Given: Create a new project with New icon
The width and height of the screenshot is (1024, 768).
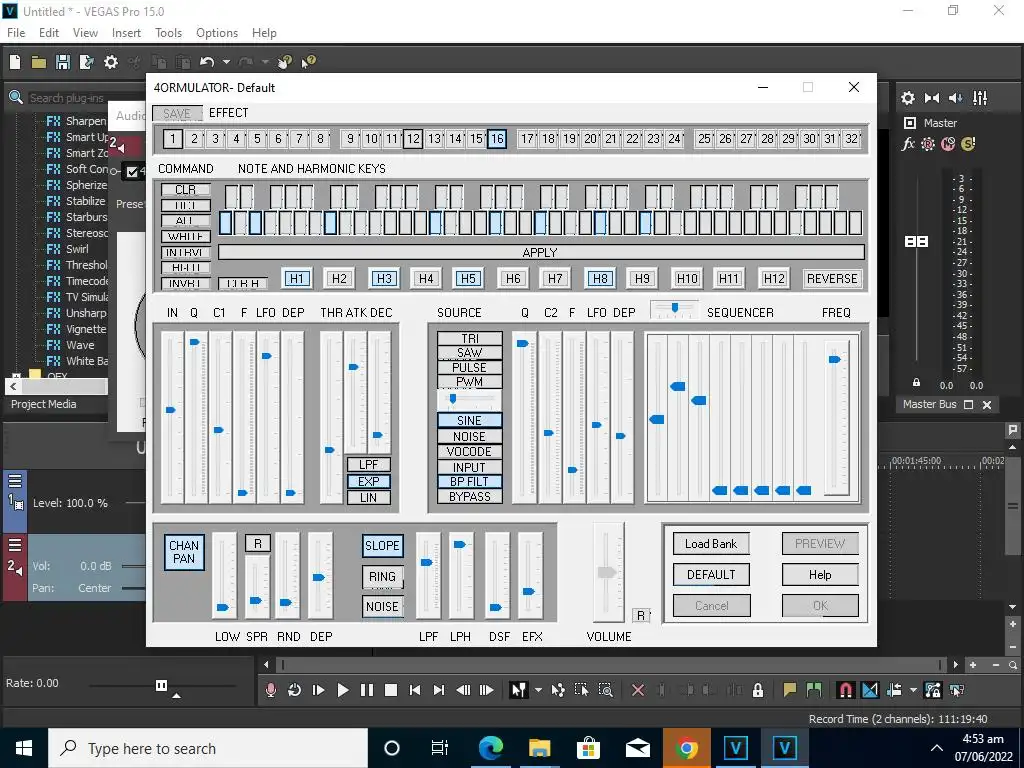Looking at the screenshot, I should tap(15, 62).
